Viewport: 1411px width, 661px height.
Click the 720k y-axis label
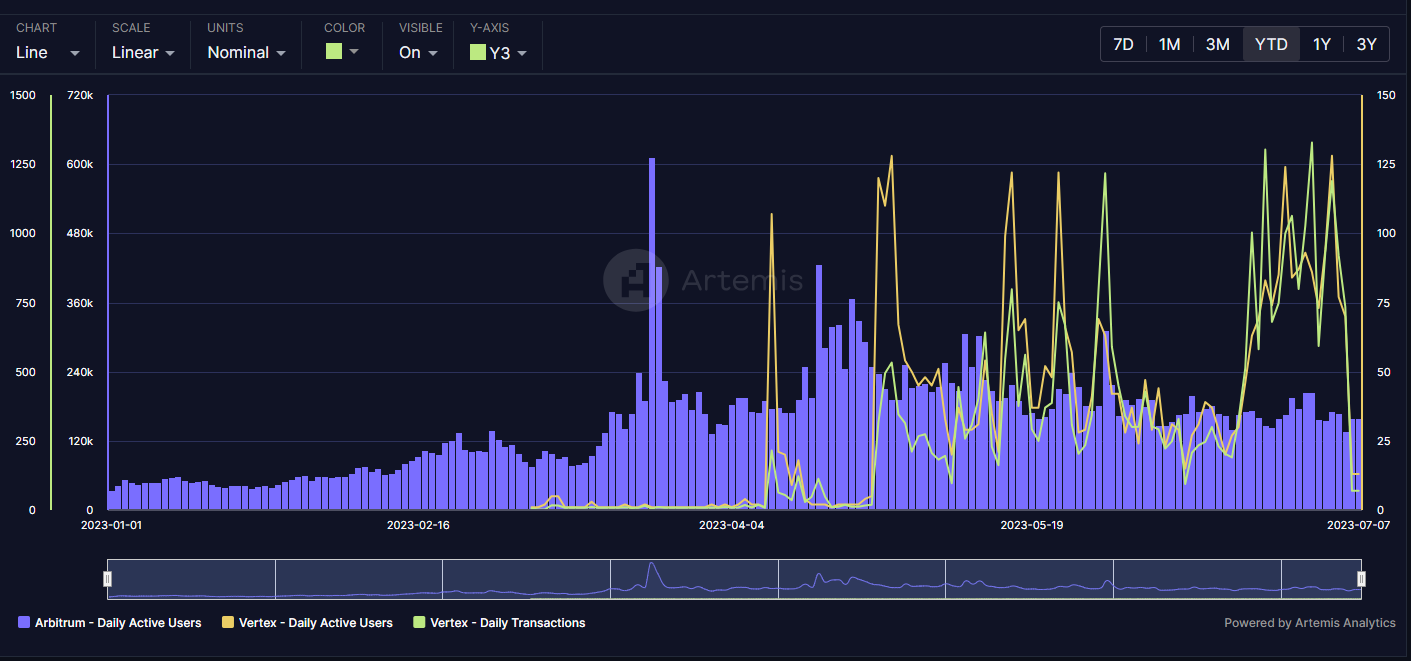click(81, 95)
